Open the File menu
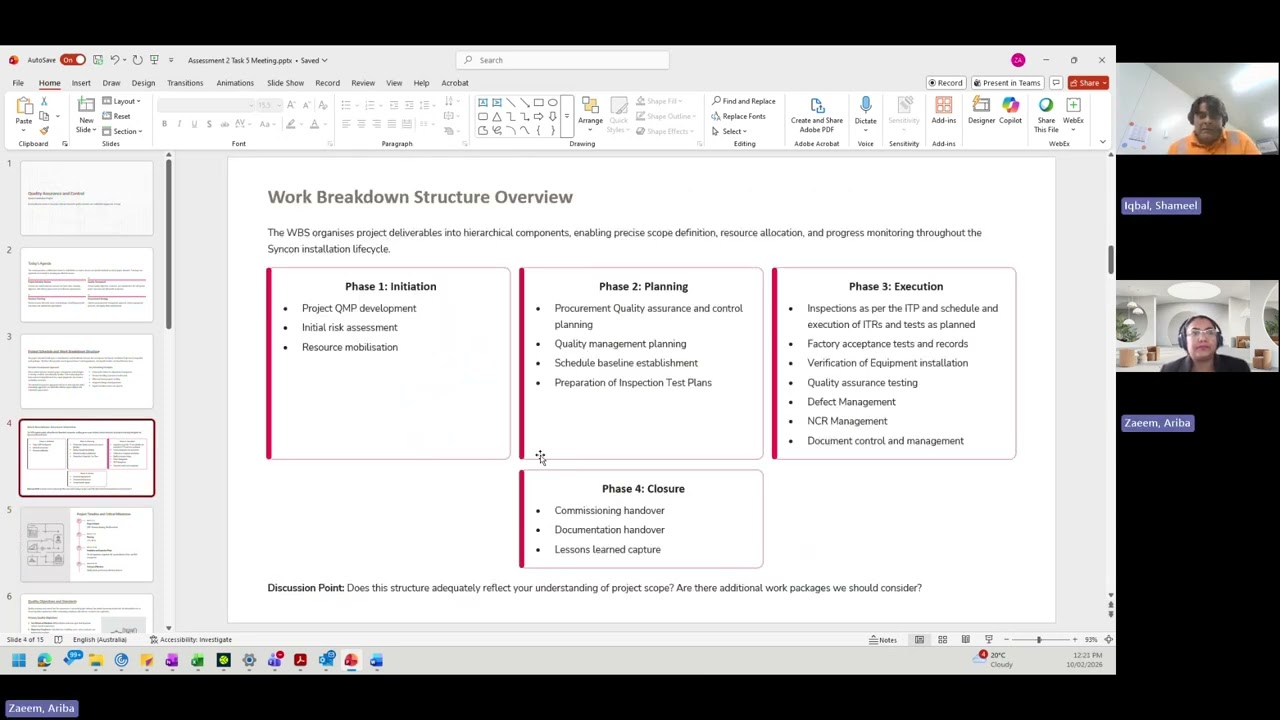 pos(18,83)
